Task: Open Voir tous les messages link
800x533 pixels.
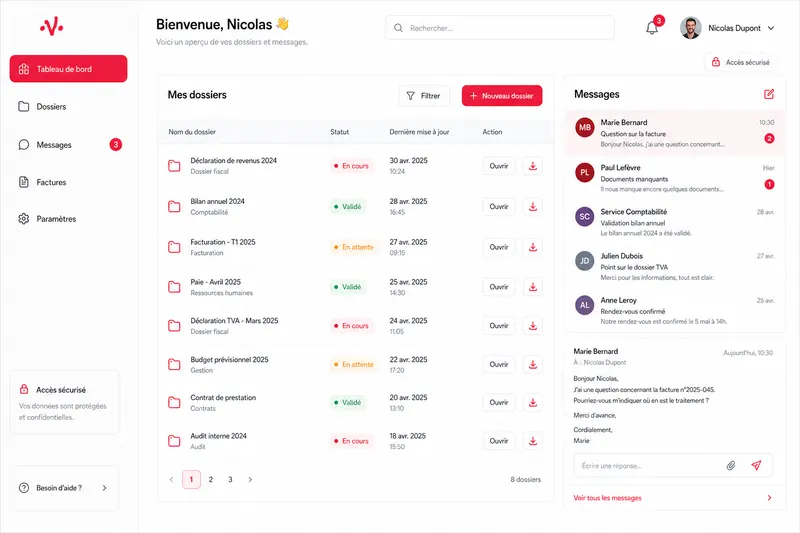Action: tap(607, 498)
